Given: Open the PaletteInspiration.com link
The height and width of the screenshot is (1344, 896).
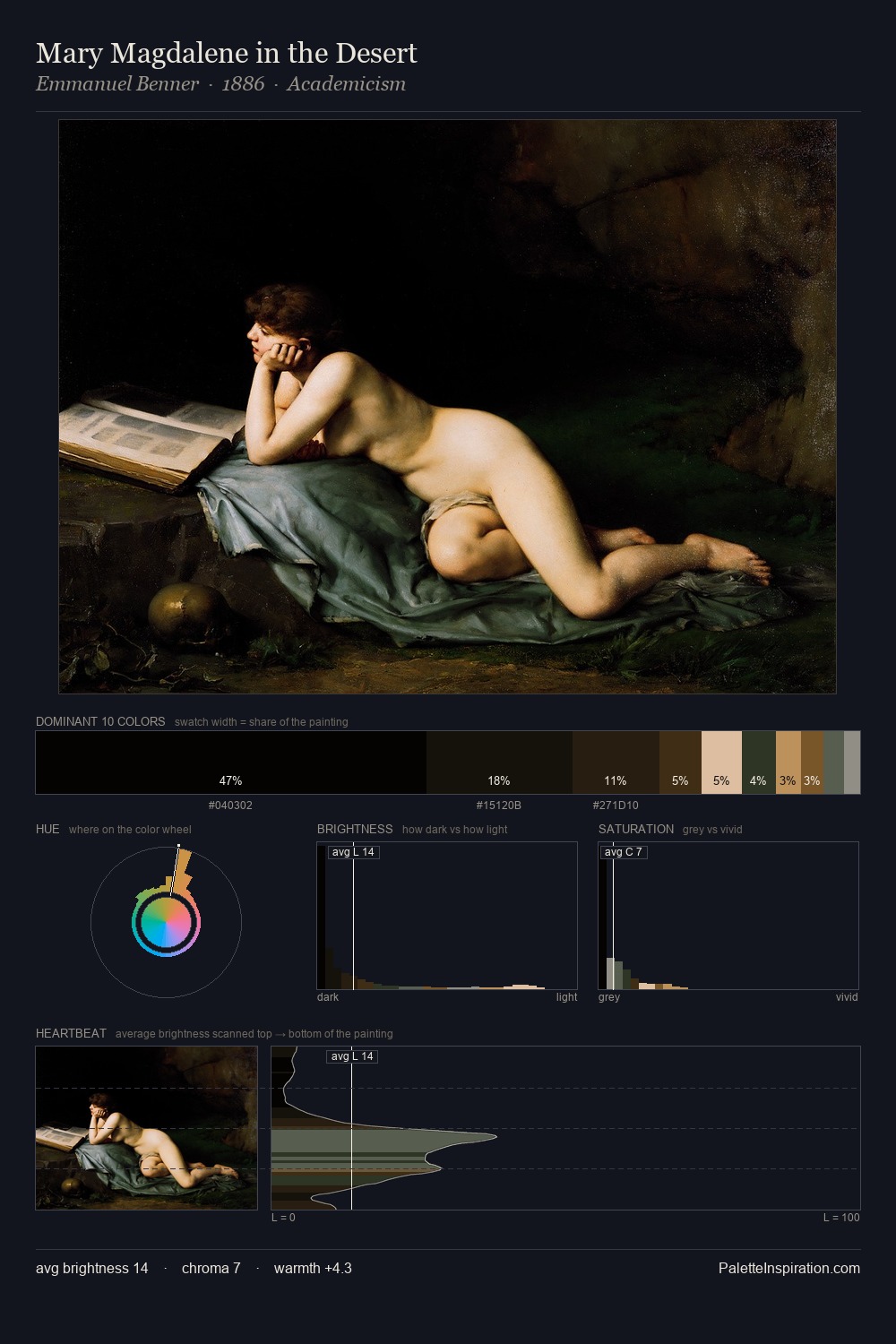Looking at the screenshot, I should 789,1268.
